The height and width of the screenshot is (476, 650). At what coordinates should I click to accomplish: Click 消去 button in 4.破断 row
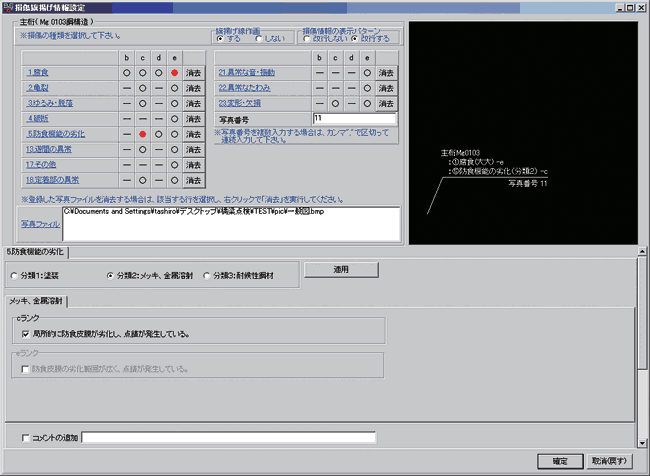coord(194,119)
